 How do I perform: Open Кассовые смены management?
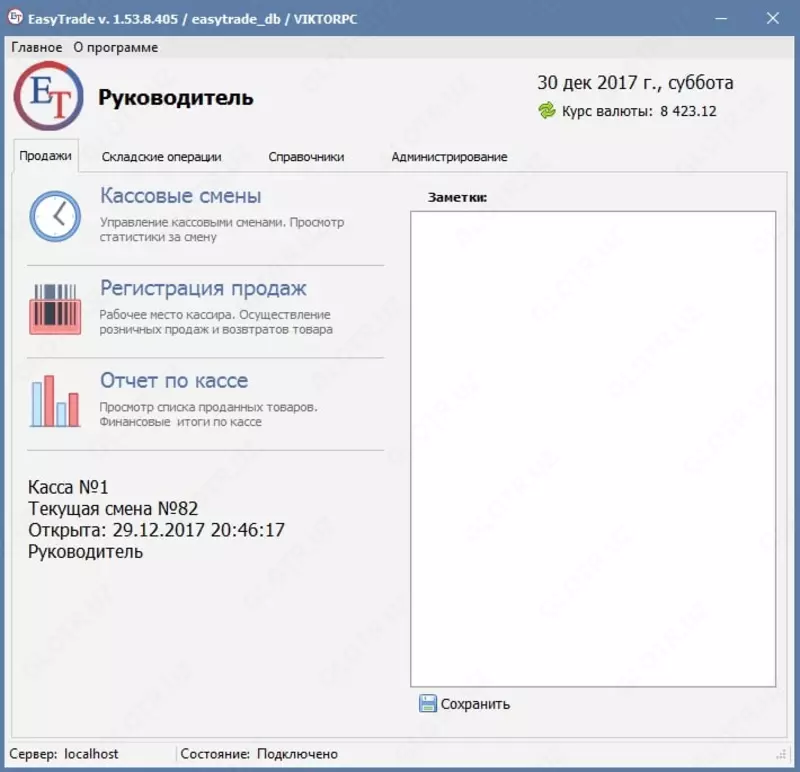[x=180, y=196]
